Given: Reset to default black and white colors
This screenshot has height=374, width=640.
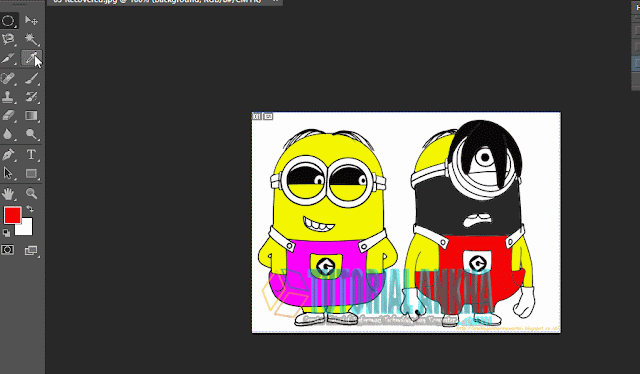Looking at the screenshot, I should coord(6,233).
